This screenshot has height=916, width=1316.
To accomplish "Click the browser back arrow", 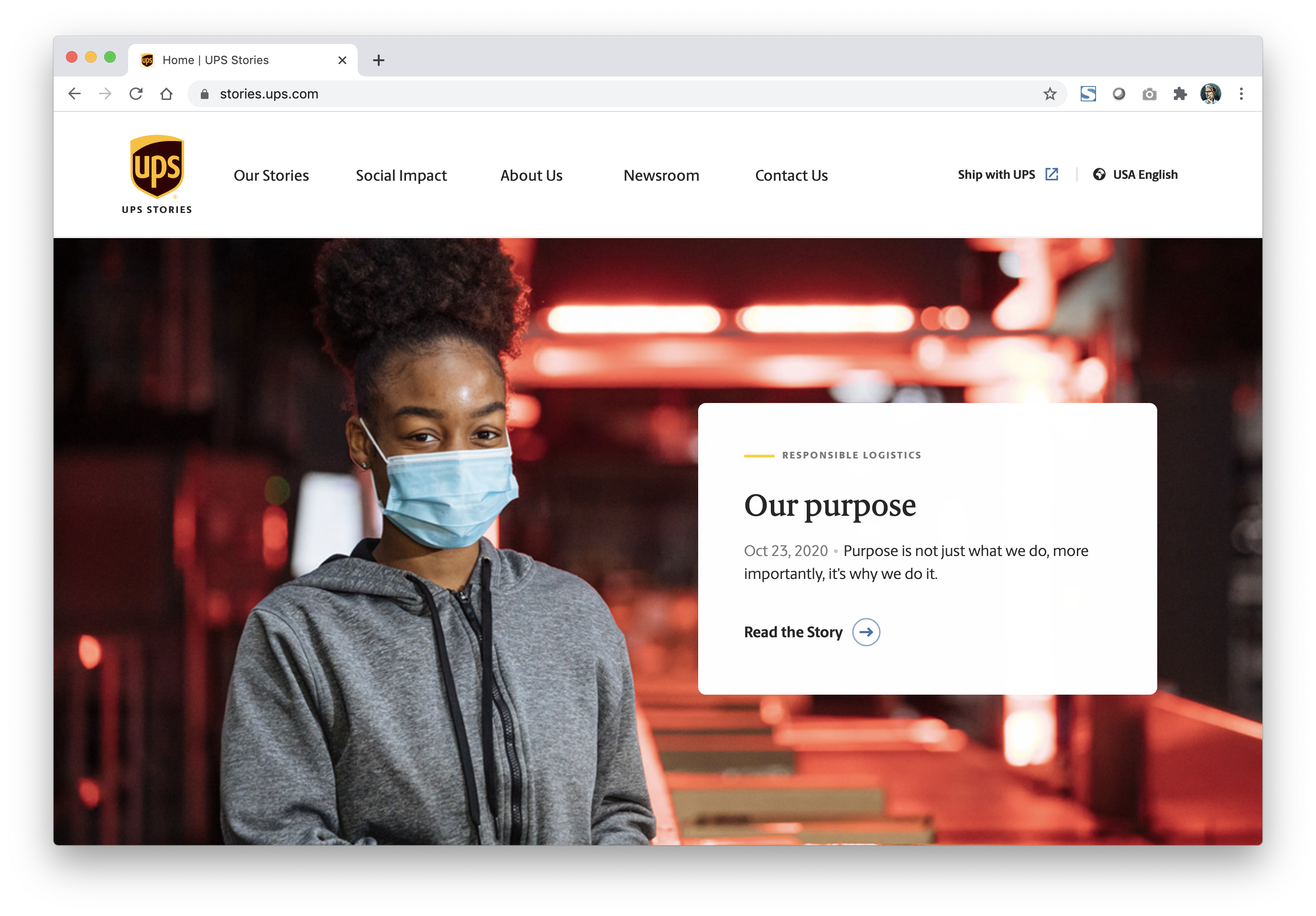I will pyautogui.click(x=75, y=93).
